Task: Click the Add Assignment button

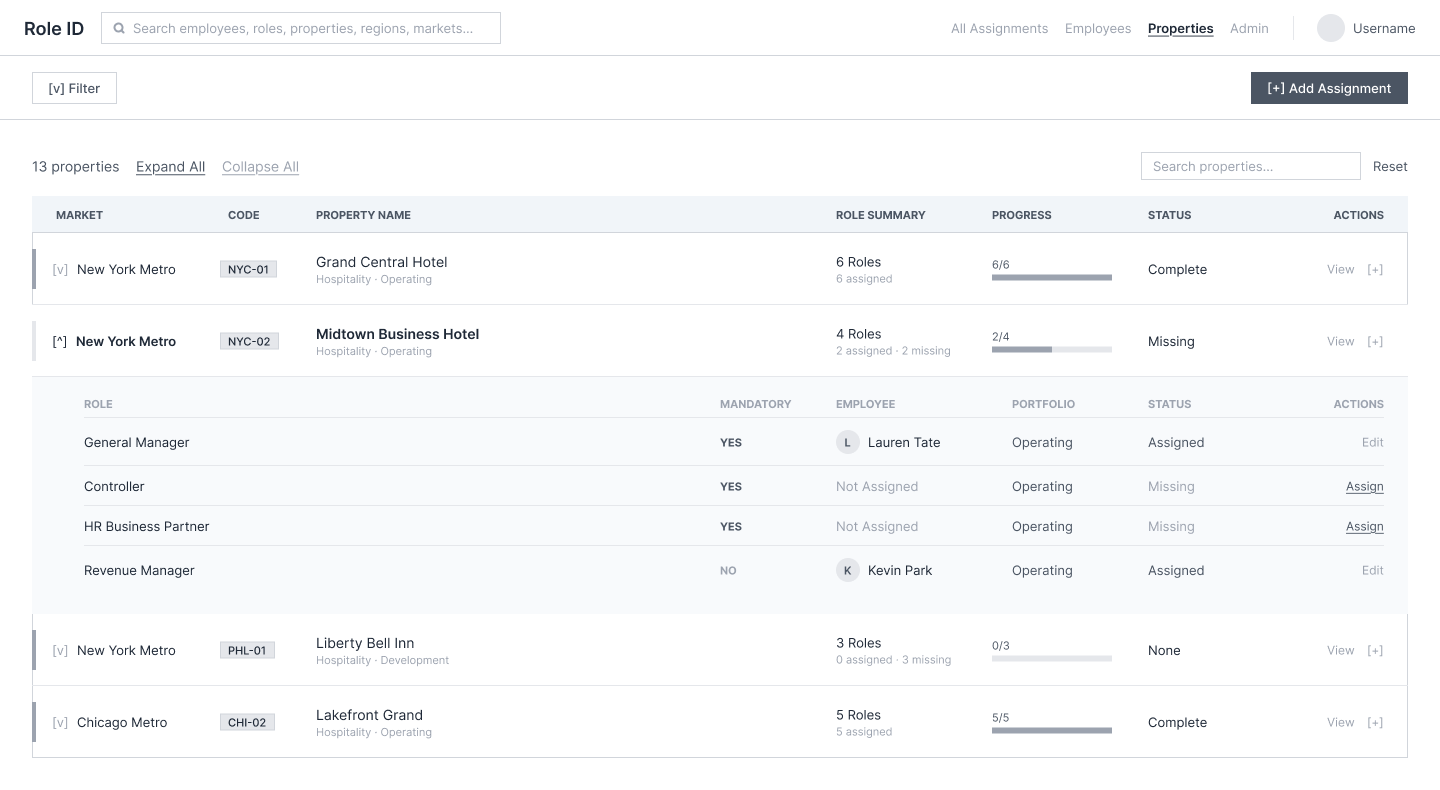Action: pyautogui.click(x=1329, y=88)
